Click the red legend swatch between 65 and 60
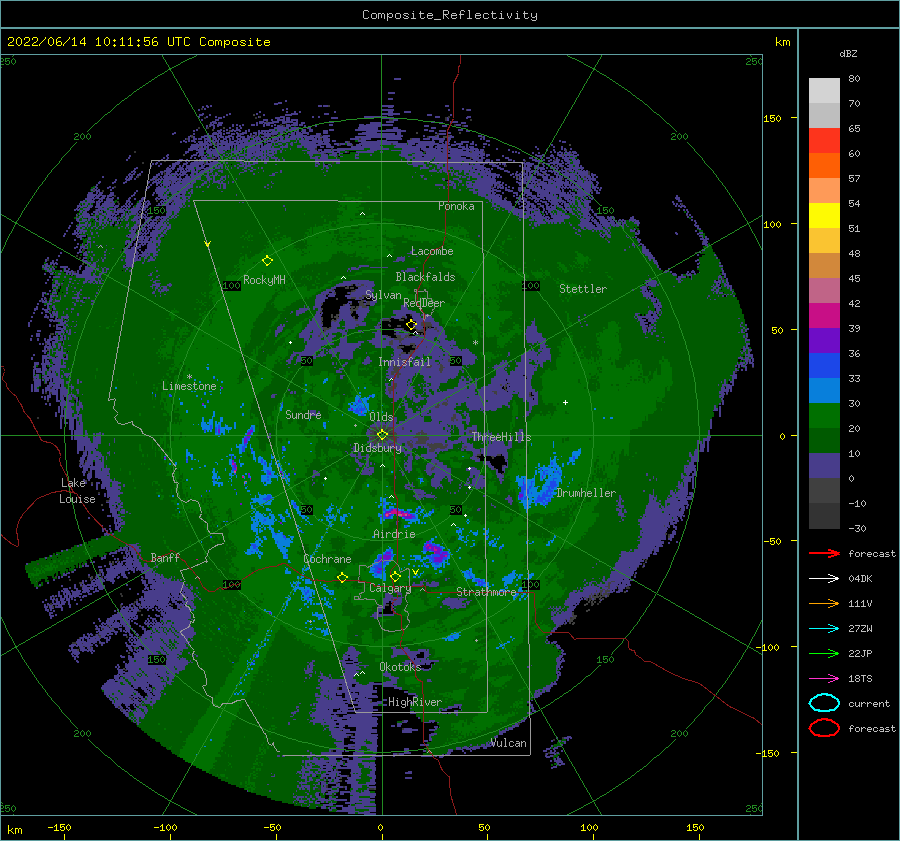The image size is (900, 841). [824, 141]
